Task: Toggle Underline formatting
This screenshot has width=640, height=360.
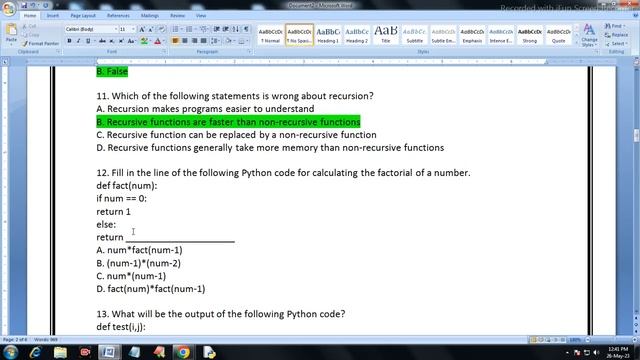Action: point(88,41)
